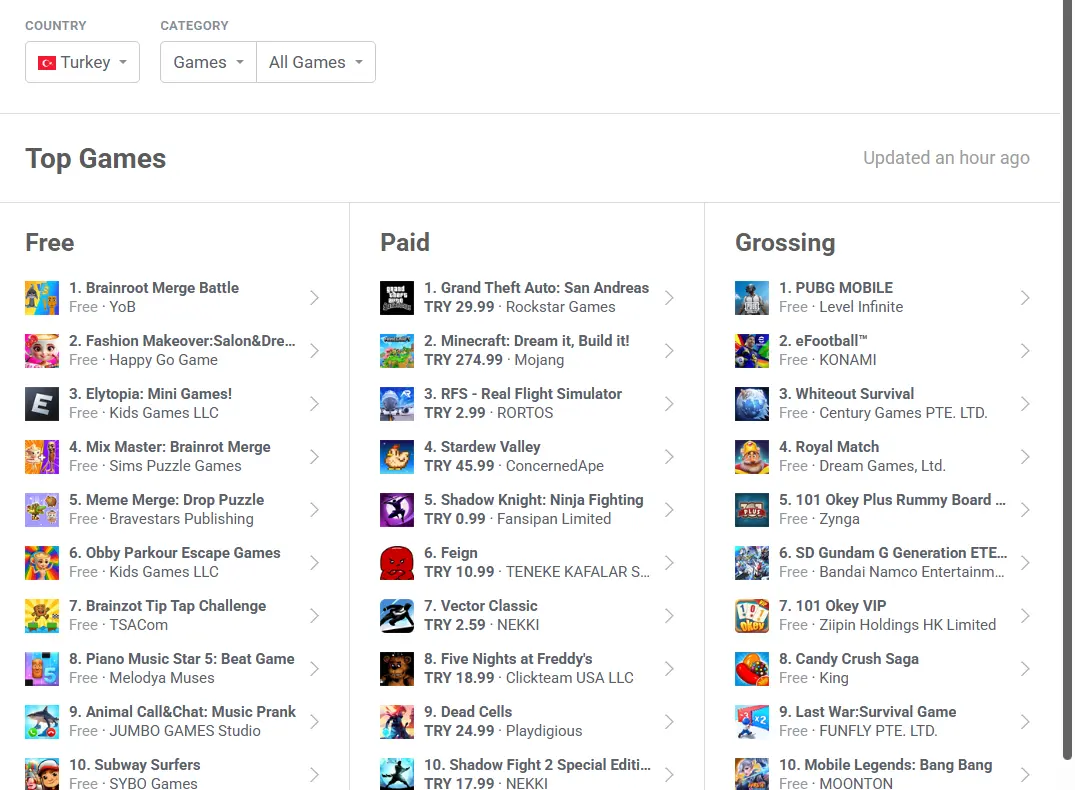Click the Brainzot Tip Tap Challenge icon
The height and width of the screenshot is (790, 1075).
42,616
